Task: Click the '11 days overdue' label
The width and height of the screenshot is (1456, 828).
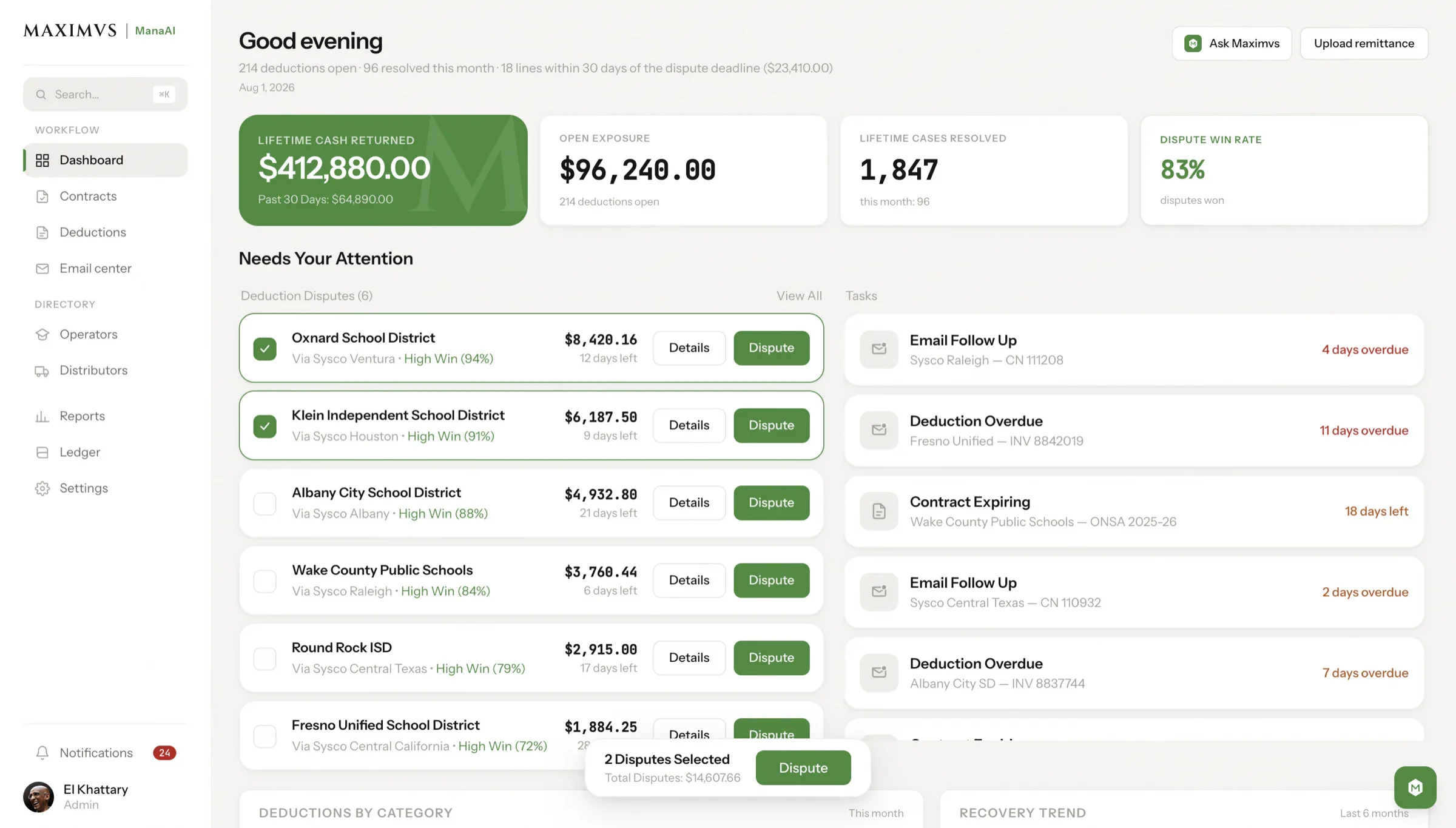Action: click(x=1364, y=430)
